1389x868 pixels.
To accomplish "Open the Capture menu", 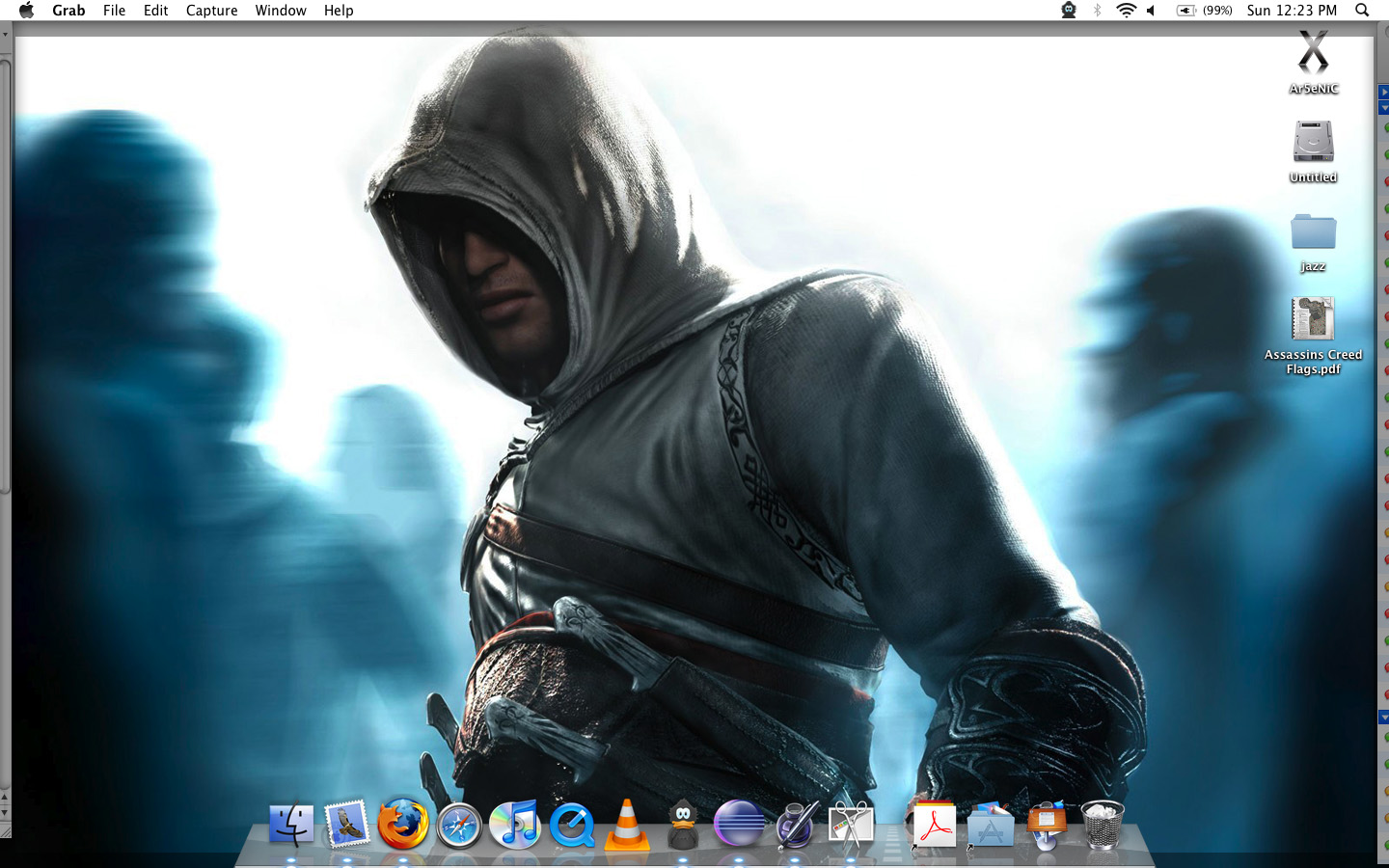I will pyautogui.click(x=211, y=10).
